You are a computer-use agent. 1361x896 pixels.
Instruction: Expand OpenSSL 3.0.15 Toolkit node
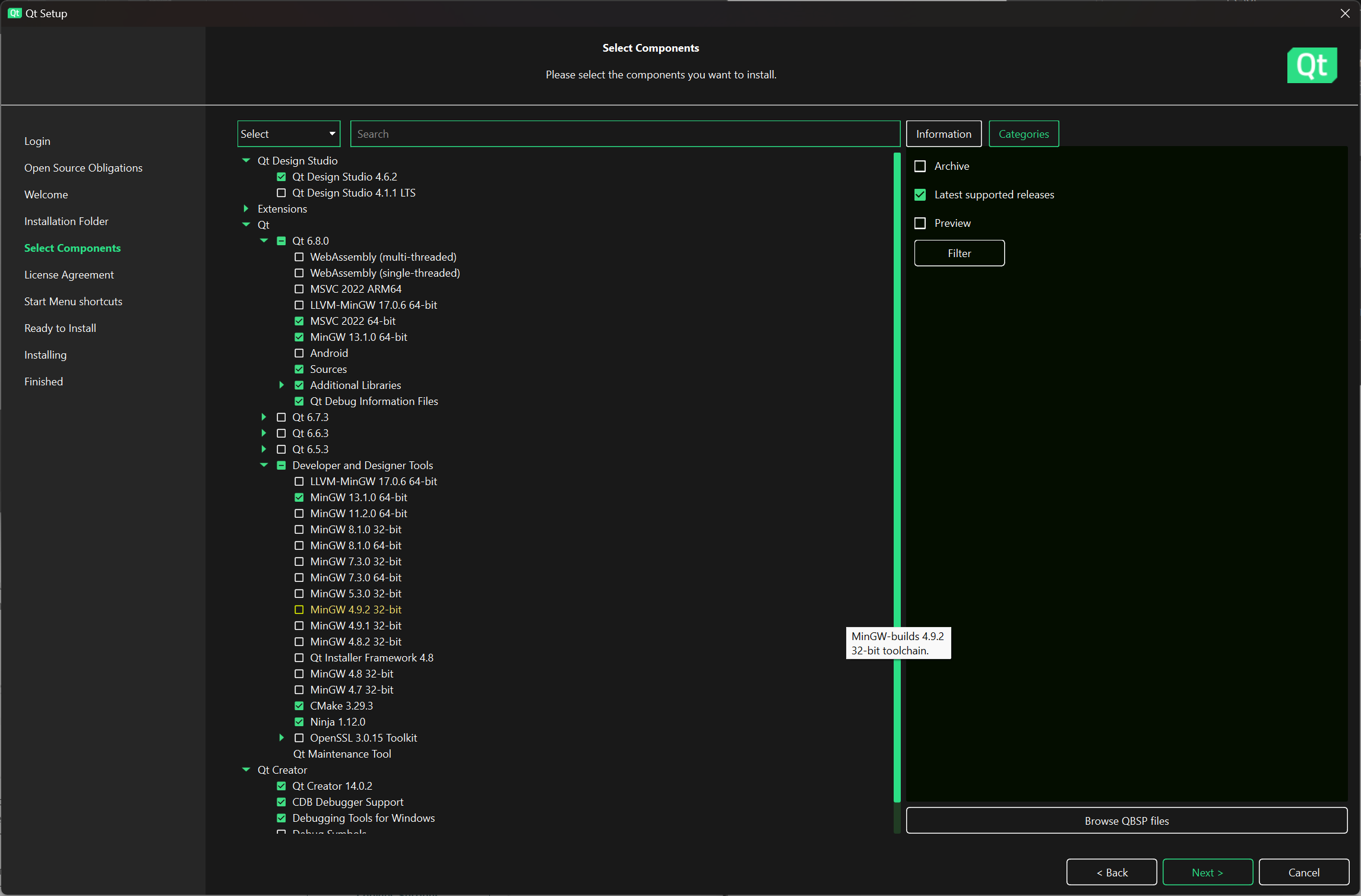(x=281, y=738)
